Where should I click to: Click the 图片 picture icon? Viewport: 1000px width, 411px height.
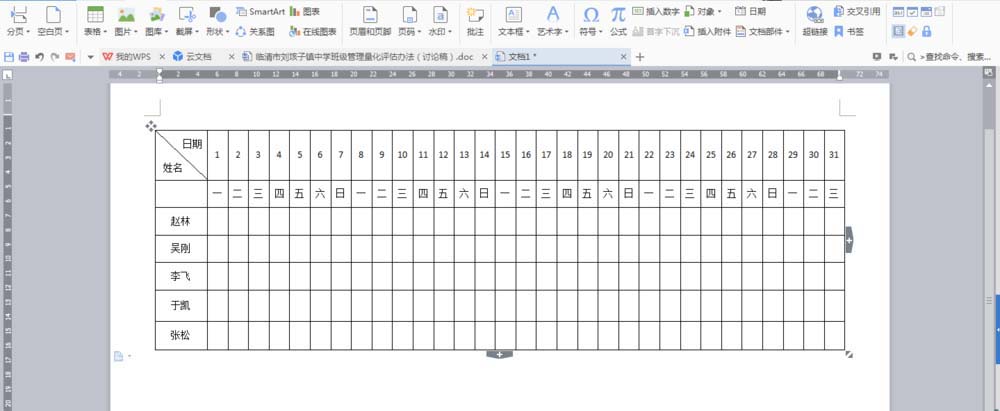pos(126,14)
